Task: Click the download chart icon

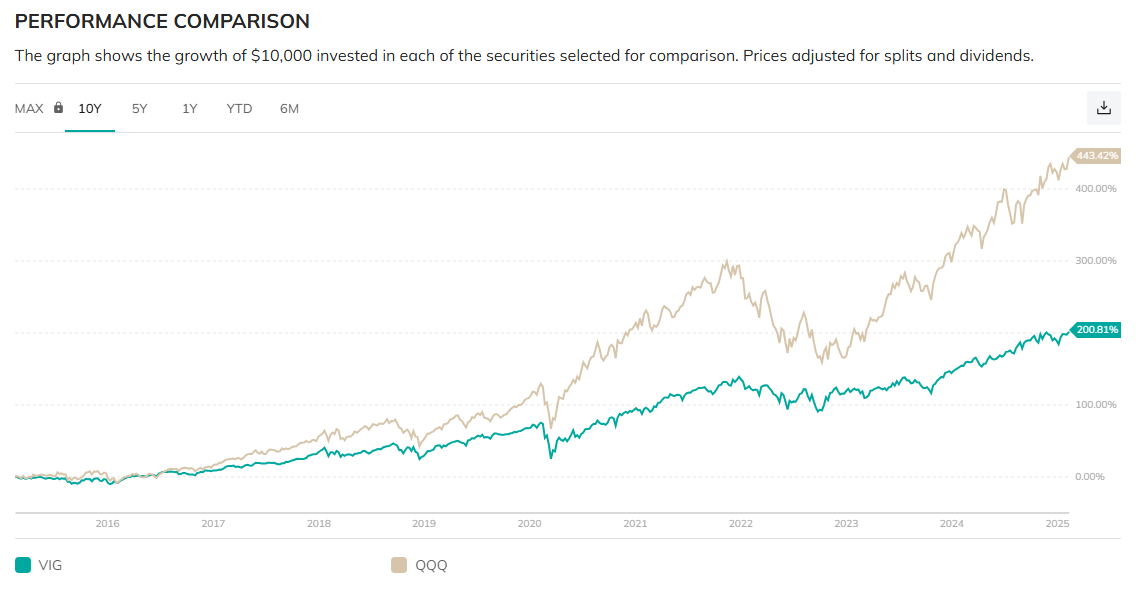Action: [1104, 108]
